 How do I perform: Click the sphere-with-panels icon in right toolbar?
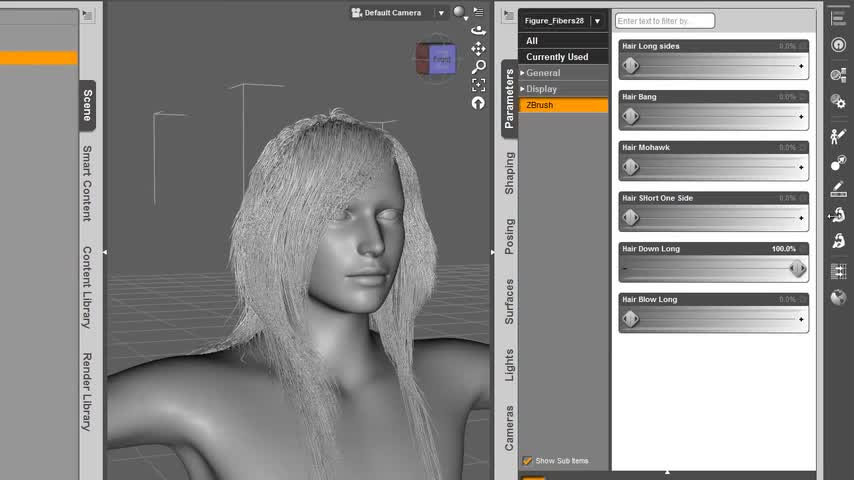(838, 75)
